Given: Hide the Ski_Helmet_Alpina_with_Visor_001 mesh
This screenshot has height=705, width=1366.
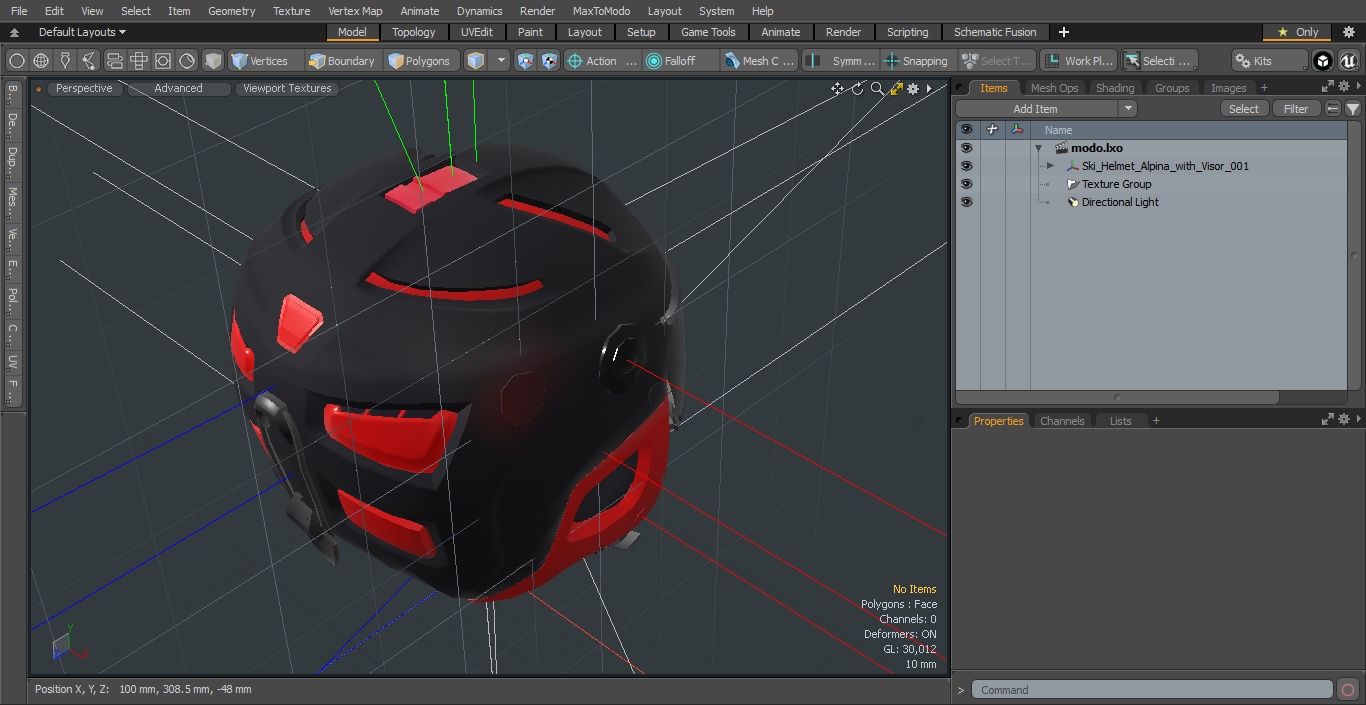Looking at the screenshot, I should click(966, 166).
